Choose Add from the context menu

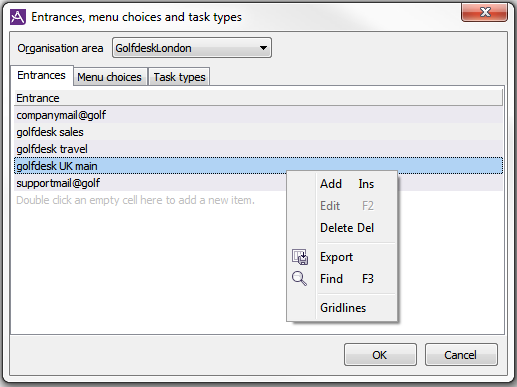[347, 184]
